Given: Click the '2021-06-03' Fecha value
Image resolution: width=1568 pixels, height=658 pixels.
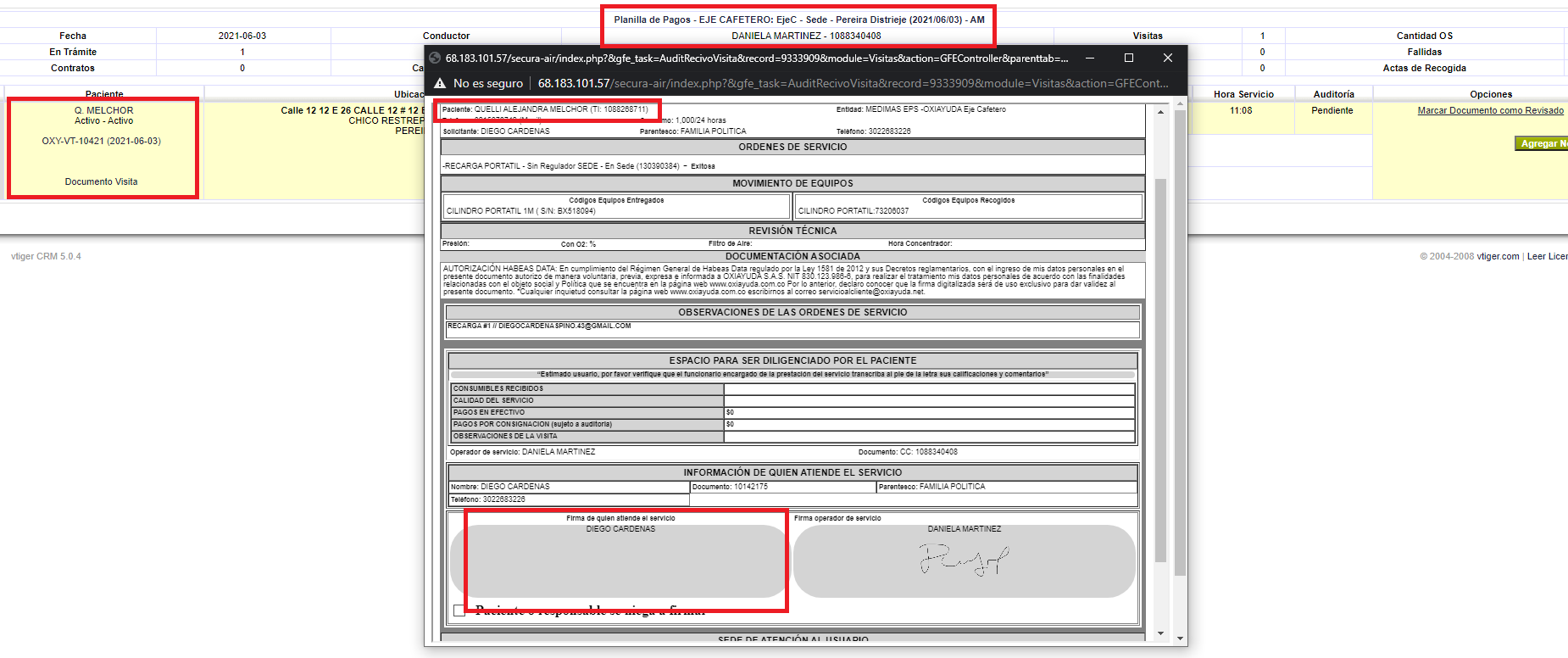Looking at the screenshot, I should coord(242,36).
